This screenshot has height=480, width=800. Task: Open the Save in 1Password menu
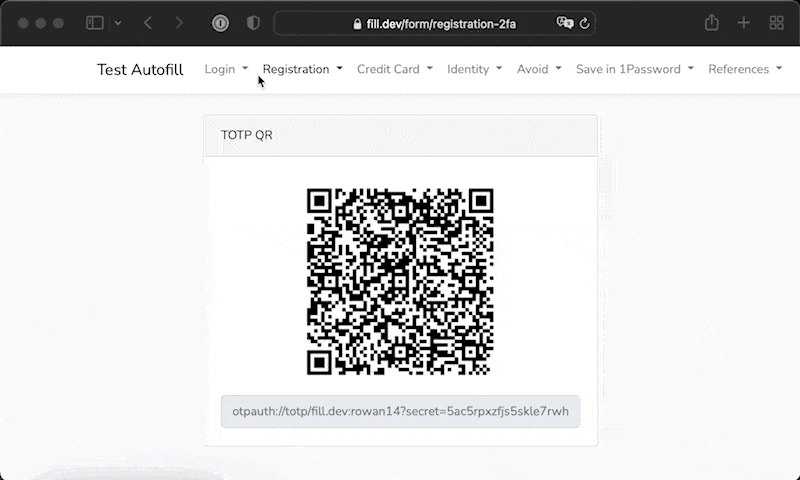(x=634, y=69)
